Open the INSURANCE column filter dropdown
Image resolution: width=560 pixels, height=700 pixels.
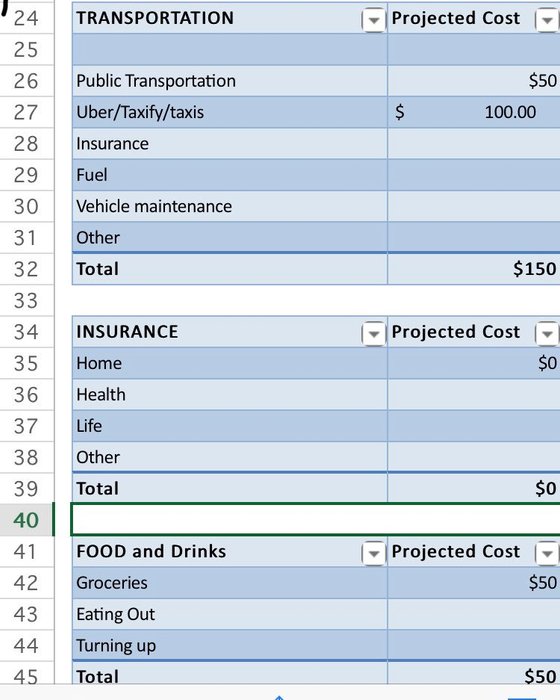[x=373, y=333]
